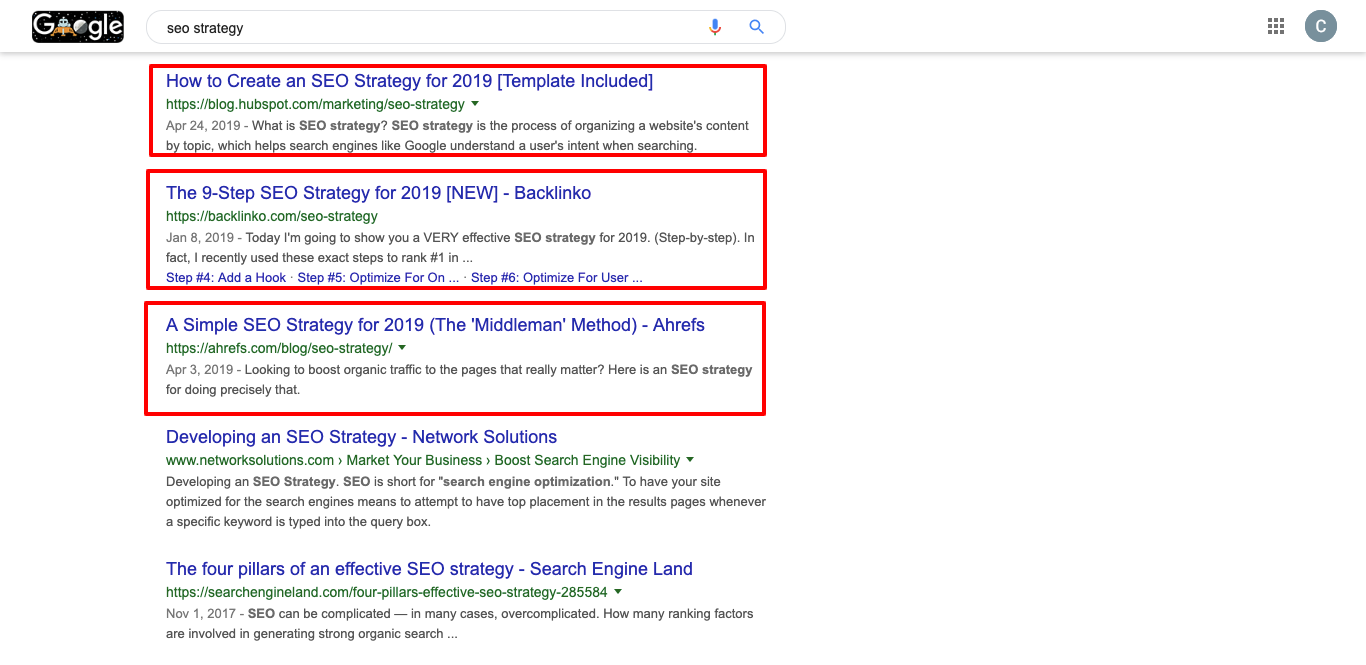Screen dimensions: 1366x665
Task: Click the URL text https://blog.hubspot.com/marketing/seo-strategy
Action: [x=315, y=104]
